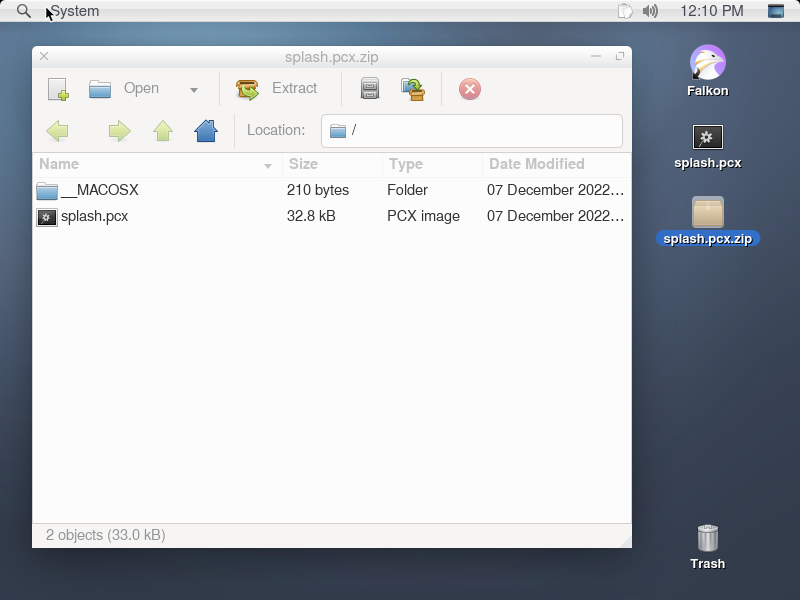Click the folder icon of __MACOSX row
Image resolution: width=800 pixels, height=600 pixels.
[x=47, y=191]
